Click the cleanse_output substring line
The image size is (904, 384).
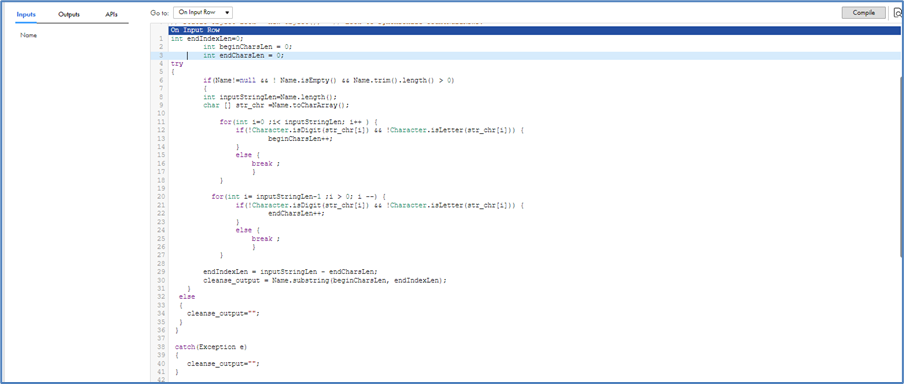point(325,280)
